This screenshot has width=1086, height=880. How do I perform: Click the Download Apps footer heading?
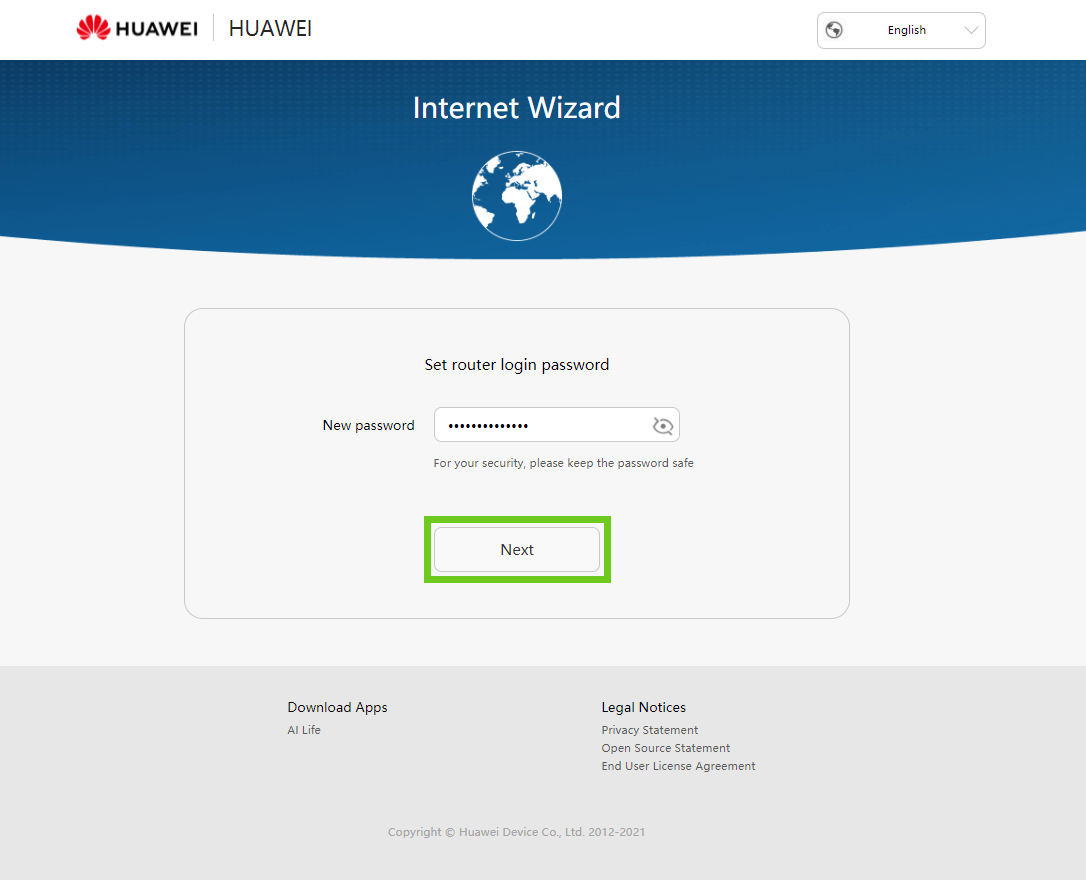[337, 707]
